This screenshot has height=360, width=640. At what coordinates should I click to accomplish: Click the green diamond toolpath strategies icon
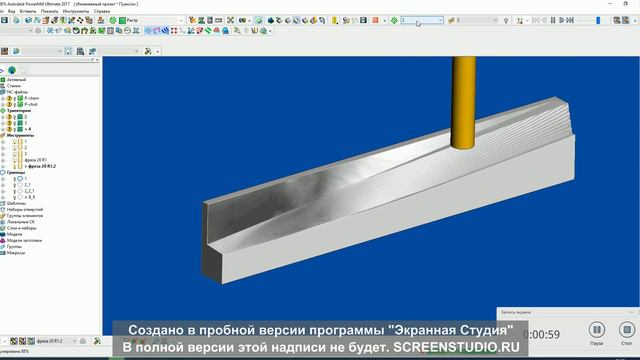pos(113,20)
